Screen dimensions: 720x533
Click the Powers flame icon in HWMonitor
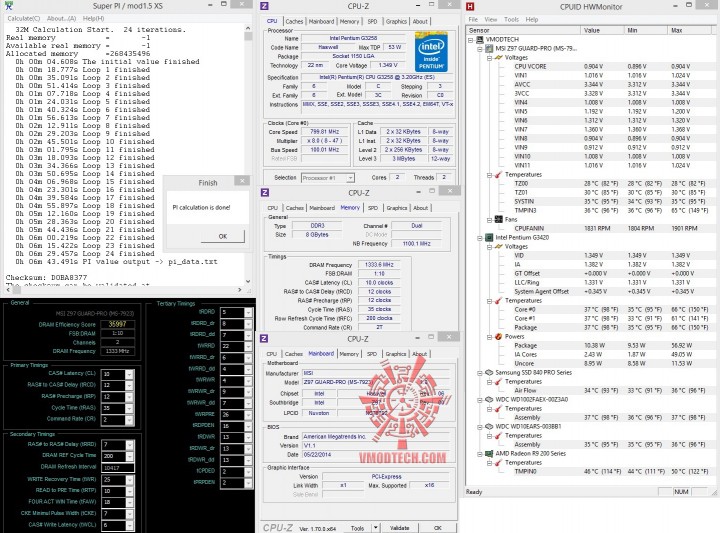(499, 337)
